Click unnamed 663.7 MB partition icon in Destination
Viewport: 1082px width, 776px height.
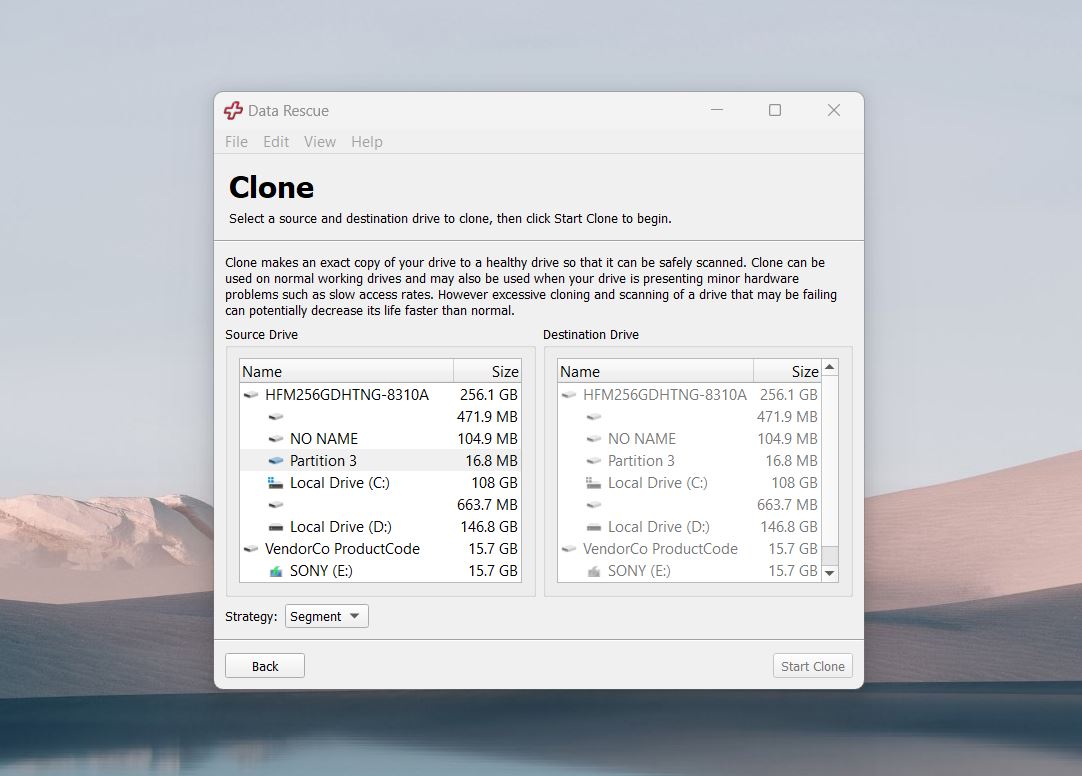click(x=594, y=505)
